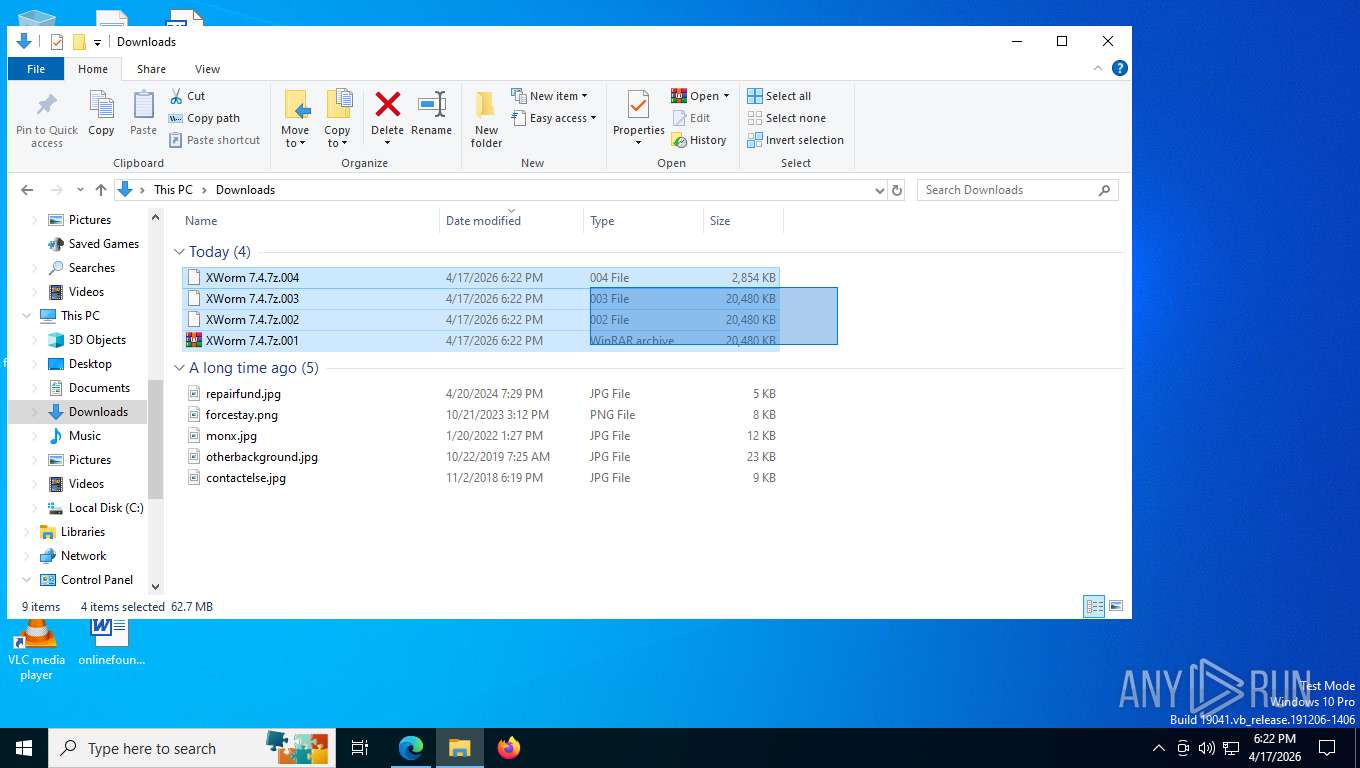The width and height of the screenshot is (1360, 768).
Task: Click This PC in address breadcrumb
Action: [173, 190]
